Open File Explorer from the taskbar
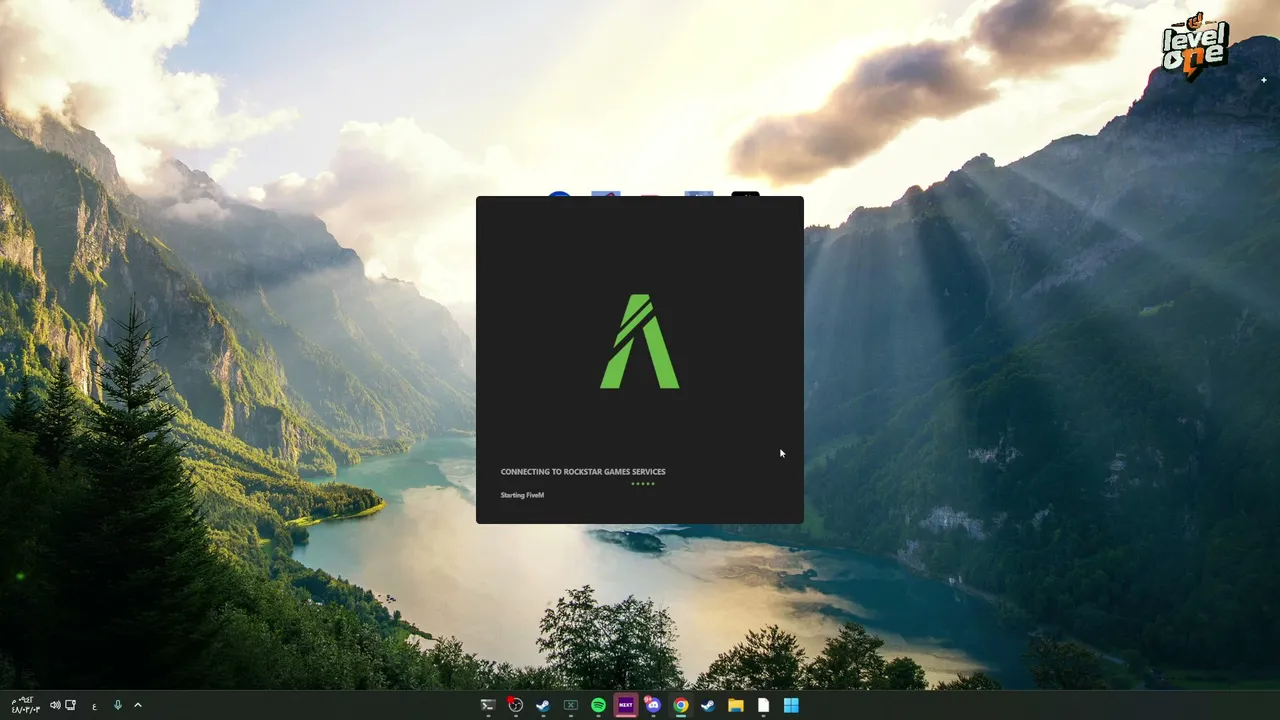1280x720 pixels. [x=736, y=705]
